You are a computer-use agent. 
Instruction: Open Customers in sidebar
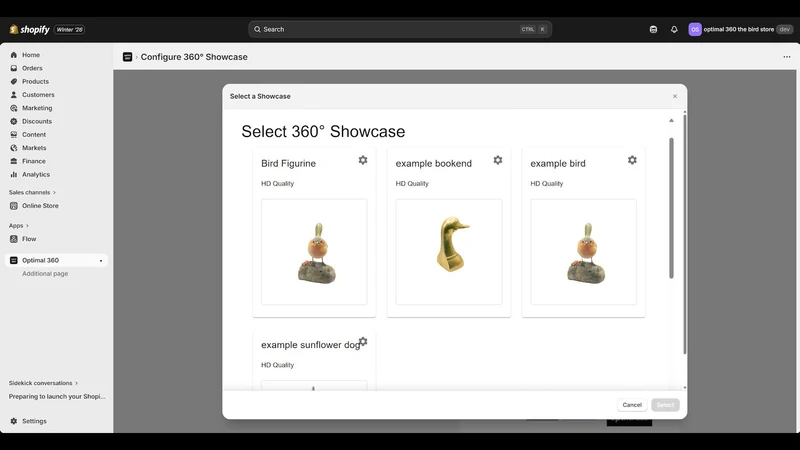[38, 95]
